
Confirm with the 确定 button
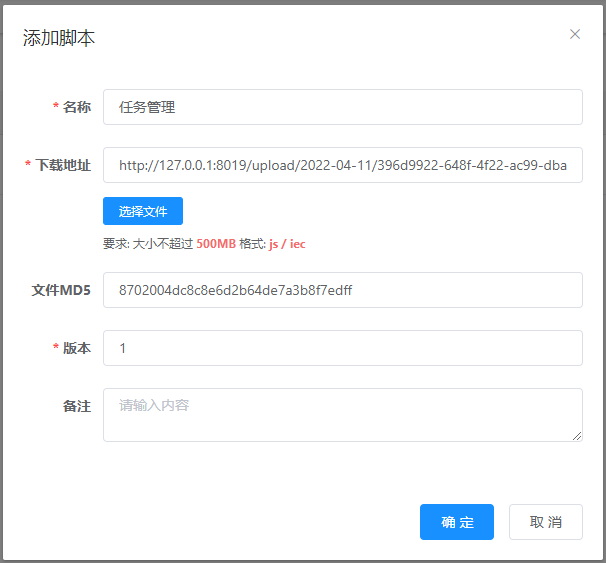457,522
